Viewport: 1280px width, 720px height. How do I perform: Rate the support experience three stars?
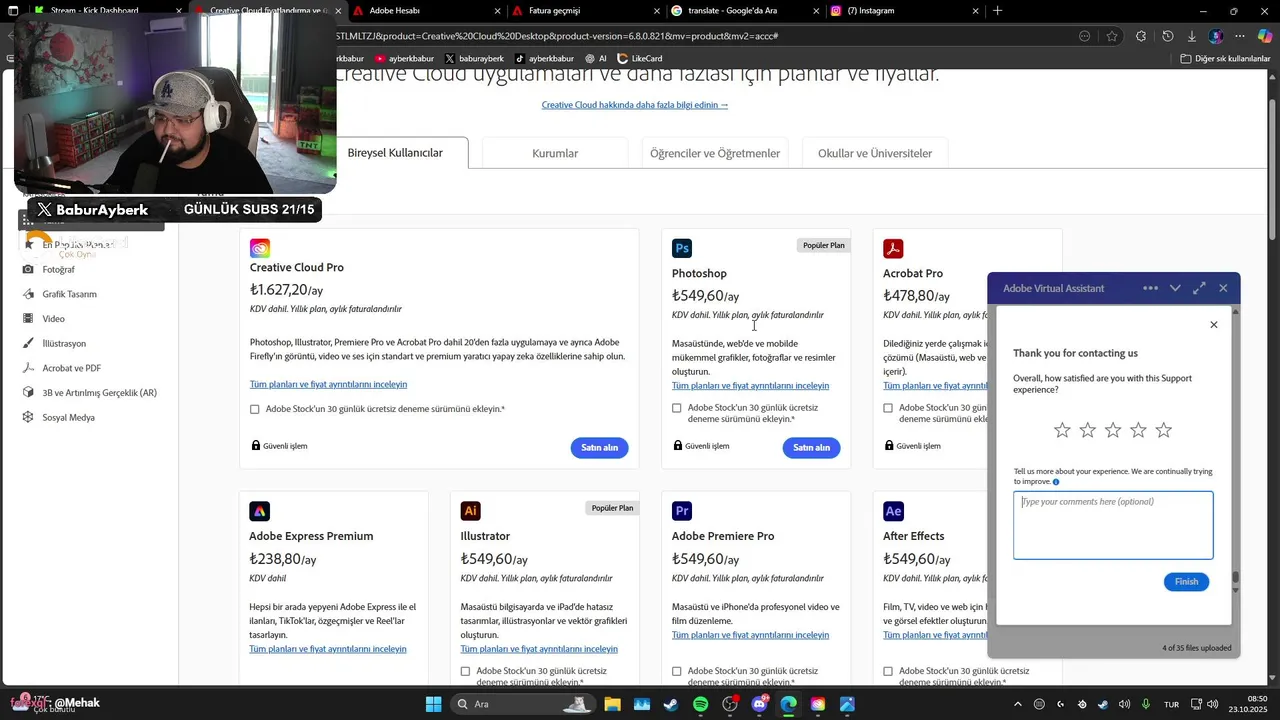[x=1113, y=430]
